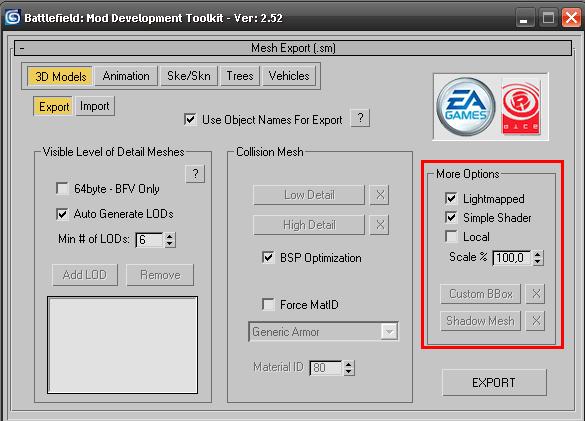585x421 pixels.
Task: Click the EA Games logo
Action: [466, 107]
